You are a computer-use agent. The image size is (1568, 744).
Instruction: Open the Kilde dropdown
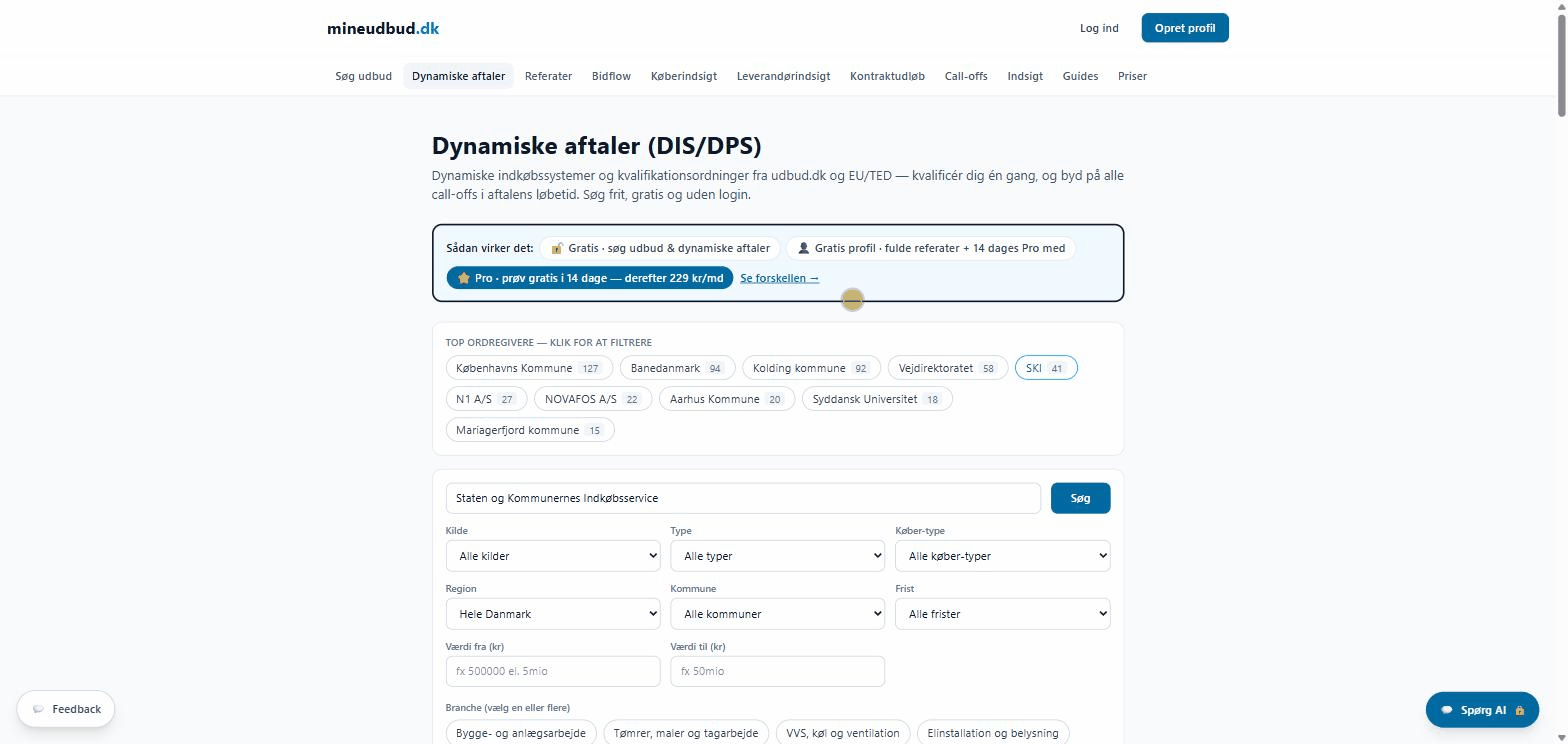click(x=553, y=556)
